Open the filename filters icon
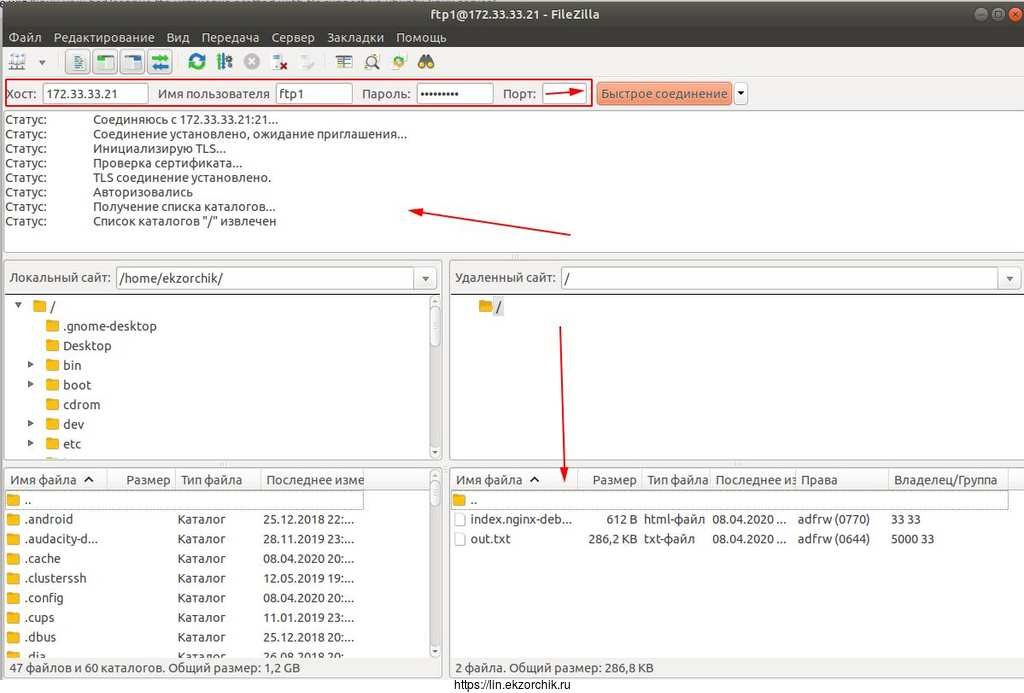 pyautogui.click(x=344, y=62)
